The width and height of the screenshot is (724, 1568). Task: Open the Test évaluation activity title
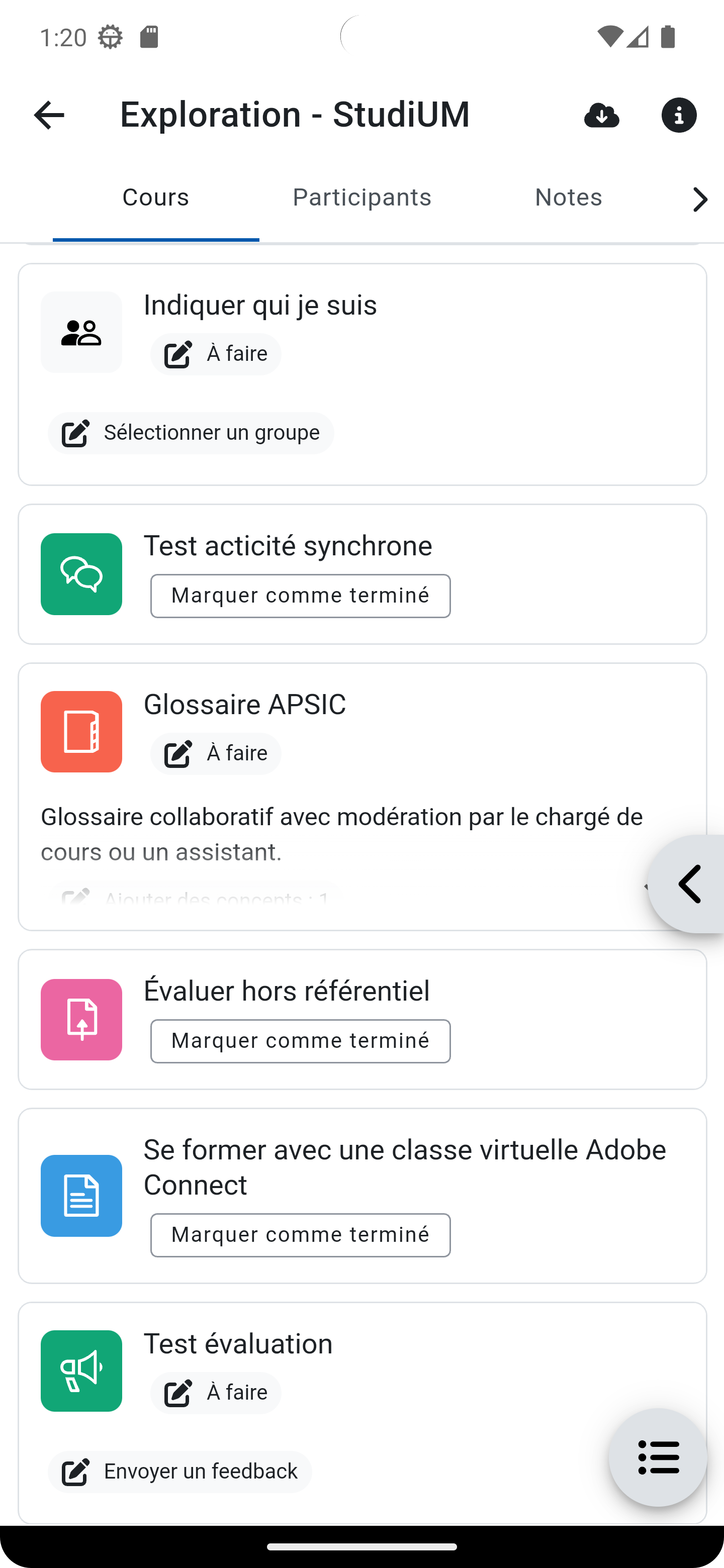coord(238,1344)
